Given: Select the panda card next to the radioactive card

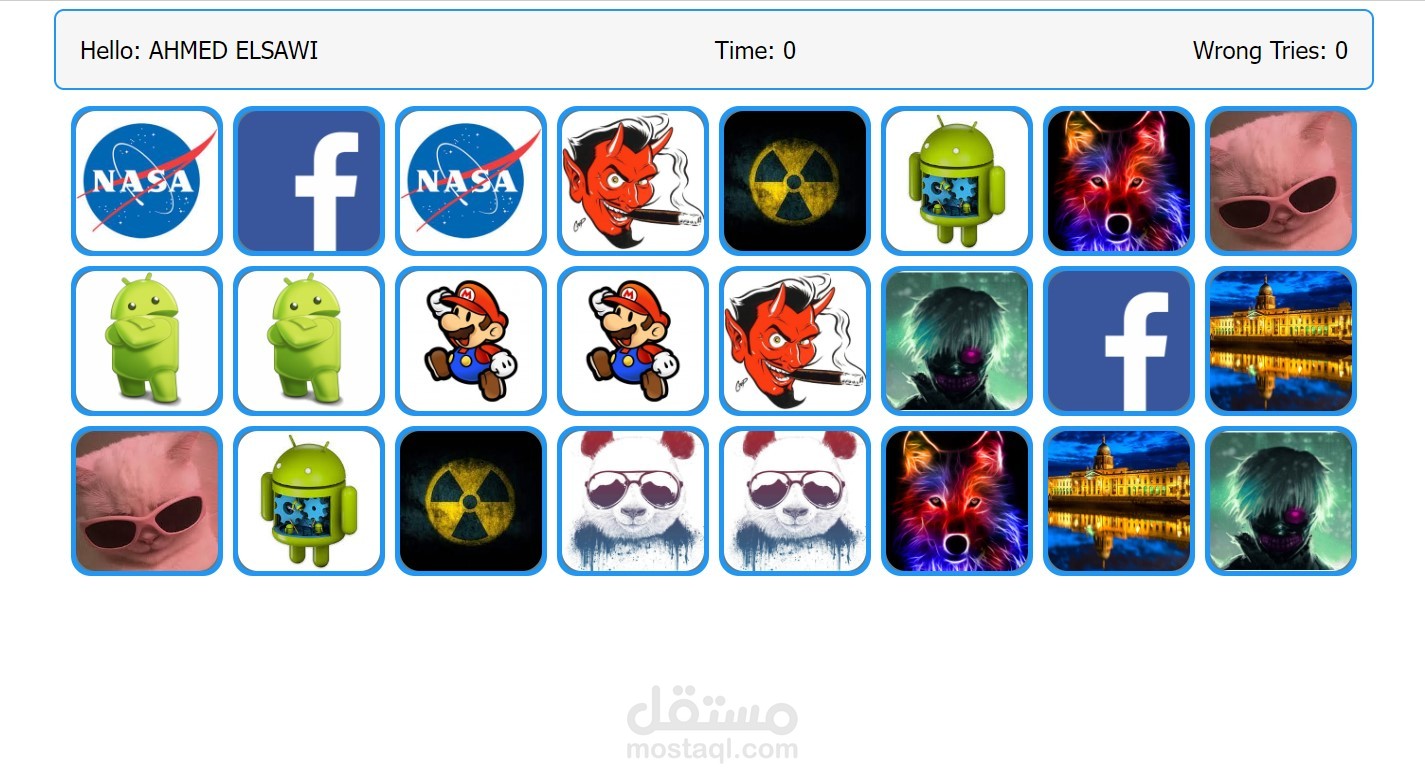Looking at the screenshot, I should (633, 501).
